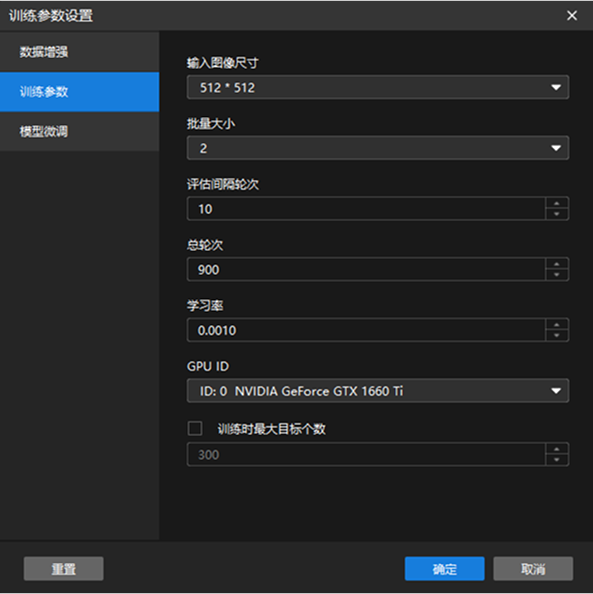Click the 输入图像尺寸 label
Screen dimensions: 593x594
(223, 63)
